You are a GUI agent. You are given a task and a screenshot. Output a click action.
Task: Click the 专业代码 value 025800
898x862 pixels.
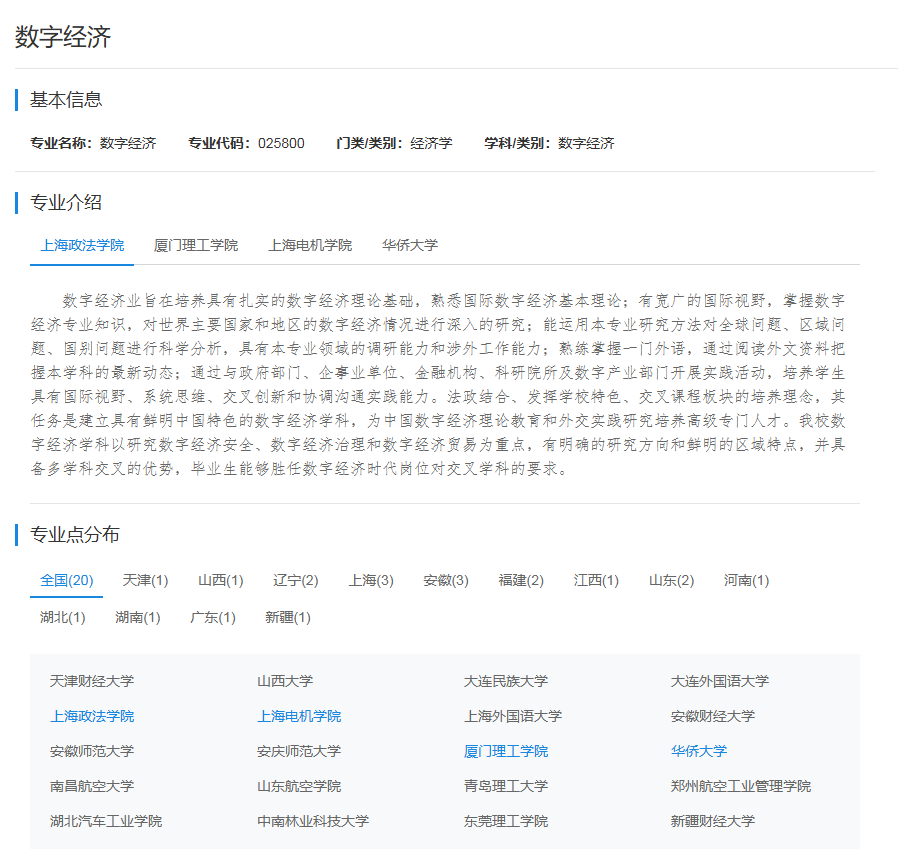(x=281, y=143)
